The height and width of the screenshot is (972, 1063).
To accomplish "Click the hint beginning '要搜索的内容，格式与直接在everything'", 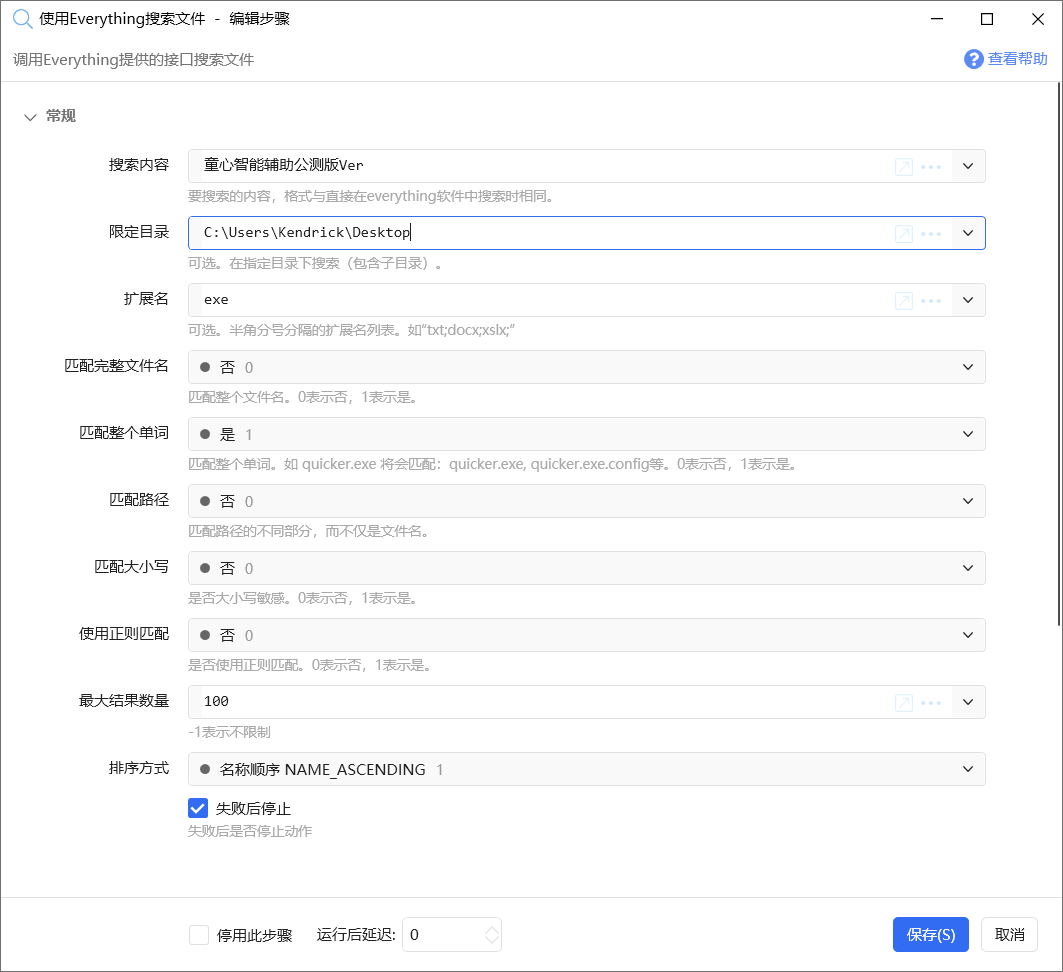I will 372,196.
